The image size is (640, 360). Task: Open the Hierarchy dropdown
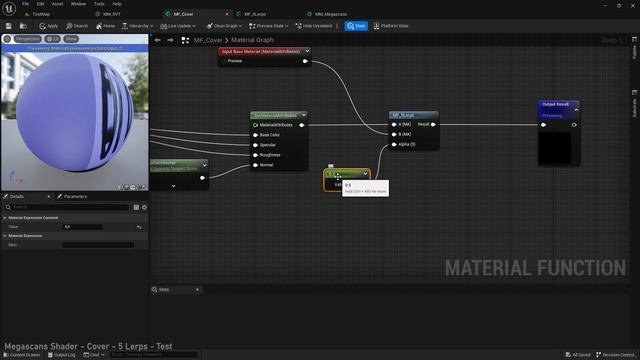(x=138, y=26)
